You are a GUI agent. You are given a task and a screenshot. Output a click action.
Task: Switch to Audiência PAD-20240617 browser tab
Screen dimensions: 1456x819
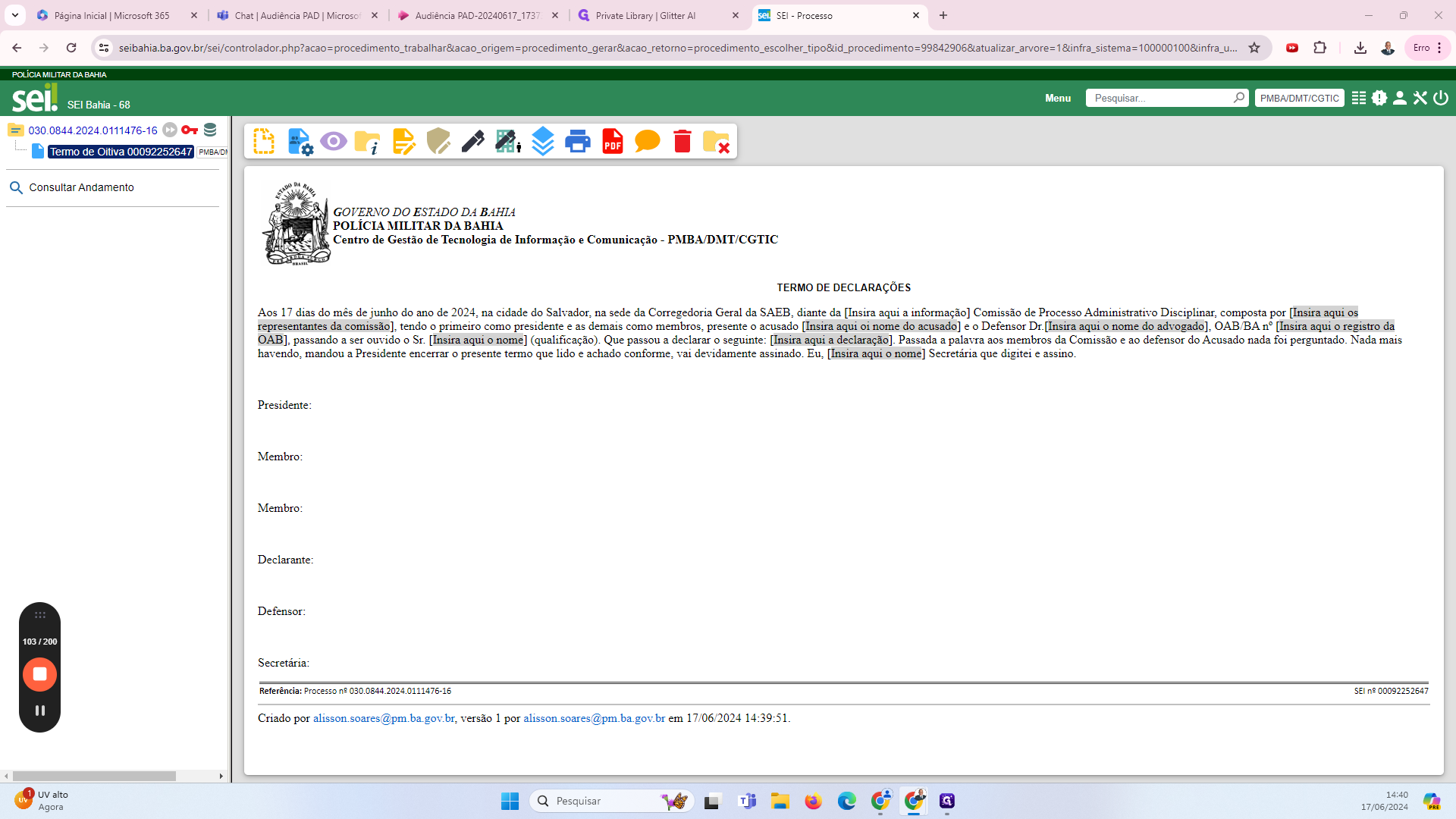[479, 15]
